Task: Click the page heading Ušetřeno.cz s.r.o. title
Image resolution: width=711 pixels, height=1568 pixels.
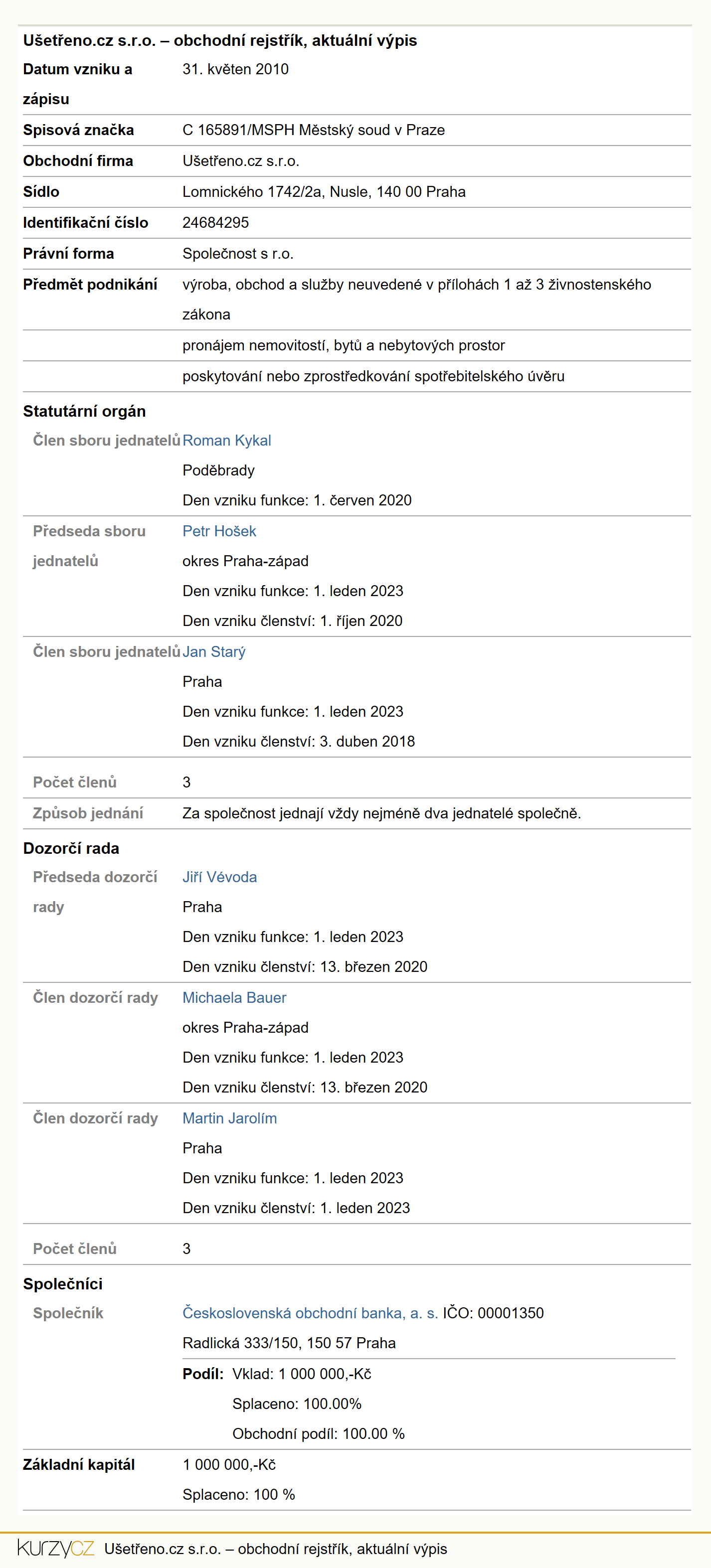Action: (x=220, y=40)
